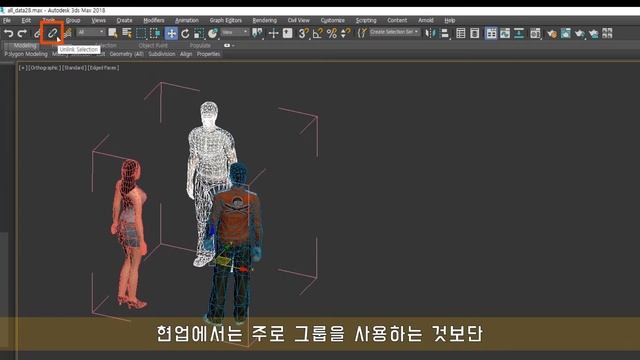Expand the Polygon Modeling ribbon panel
Image resolution: width=640 pixels, height=360 pixels.
(x=26, y=54)
